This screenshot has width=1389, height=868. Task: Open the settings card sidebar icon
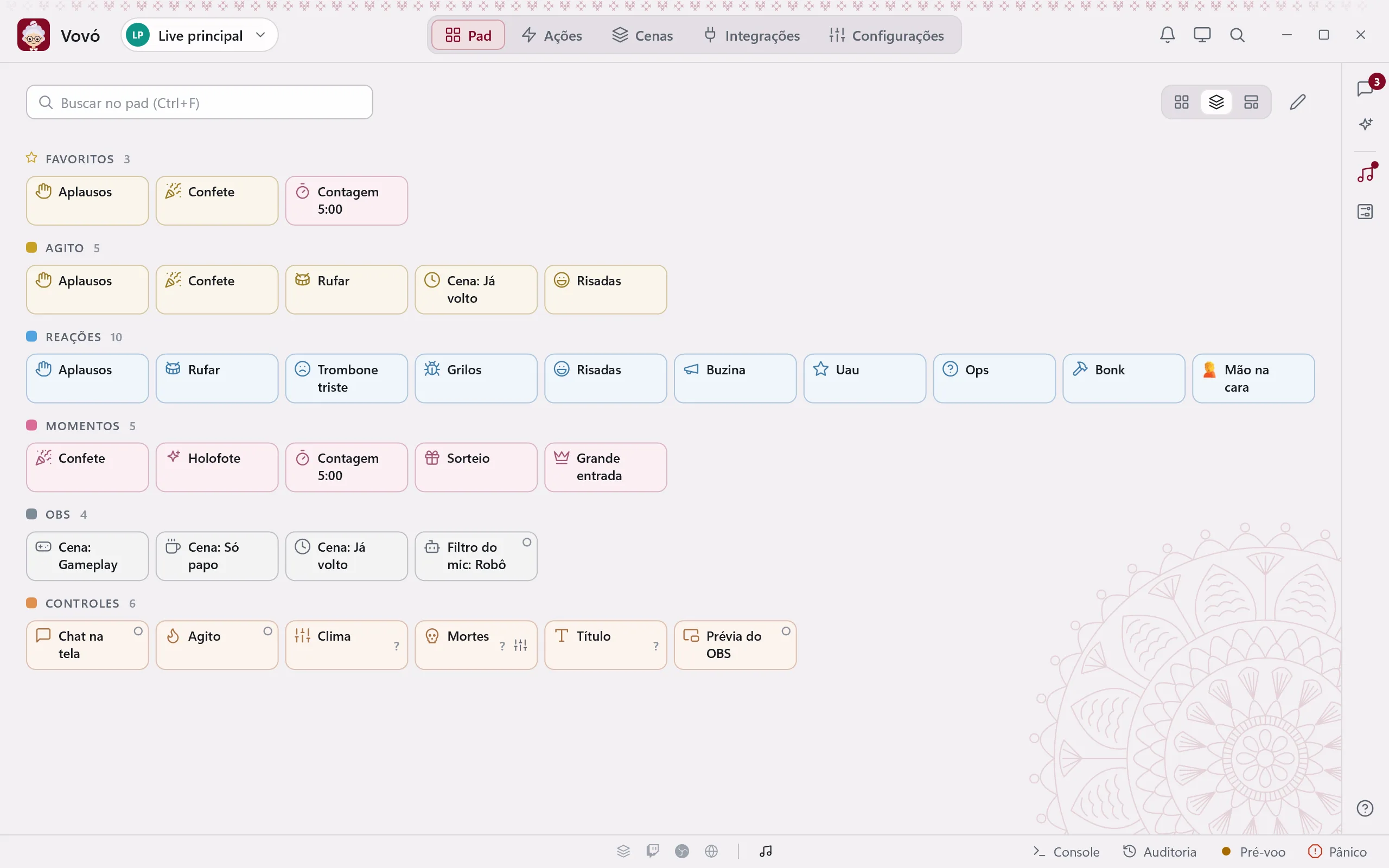[1365, 211]
